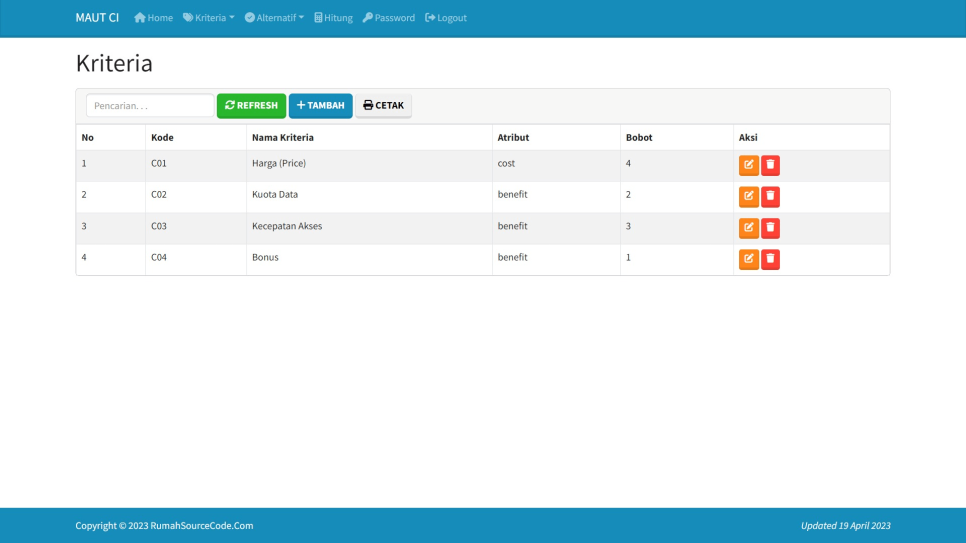Delete the Harga (Price) criterion row
966x543 pixels.
point(770,166)
